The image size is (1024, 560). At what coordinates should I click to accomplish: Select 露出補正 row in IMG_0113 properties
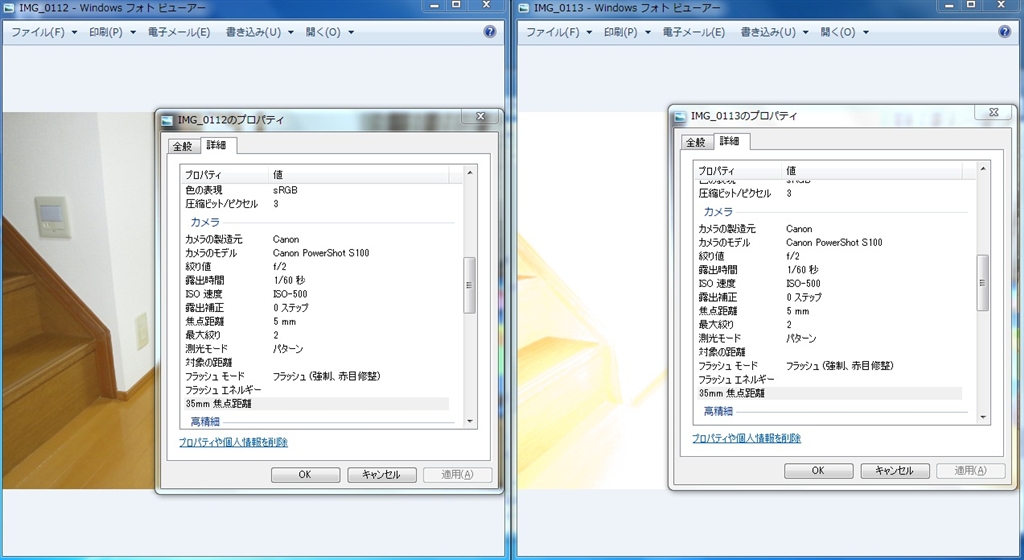pos(829,297)
